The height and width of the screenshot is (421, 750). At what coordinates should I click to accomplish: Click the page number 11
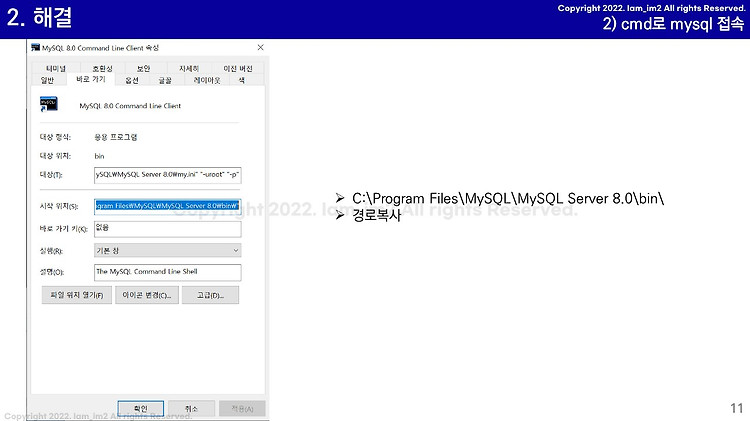(737, 408)
